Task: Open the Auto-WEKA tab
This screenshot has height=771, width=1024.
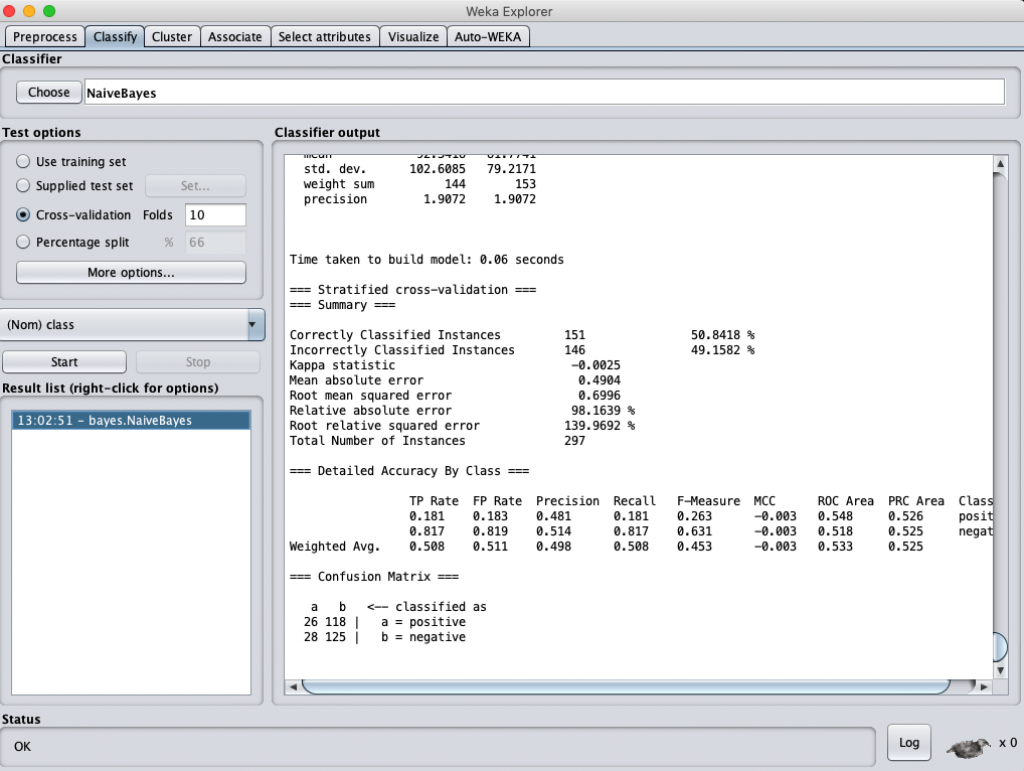Action: tap(488, 37)
